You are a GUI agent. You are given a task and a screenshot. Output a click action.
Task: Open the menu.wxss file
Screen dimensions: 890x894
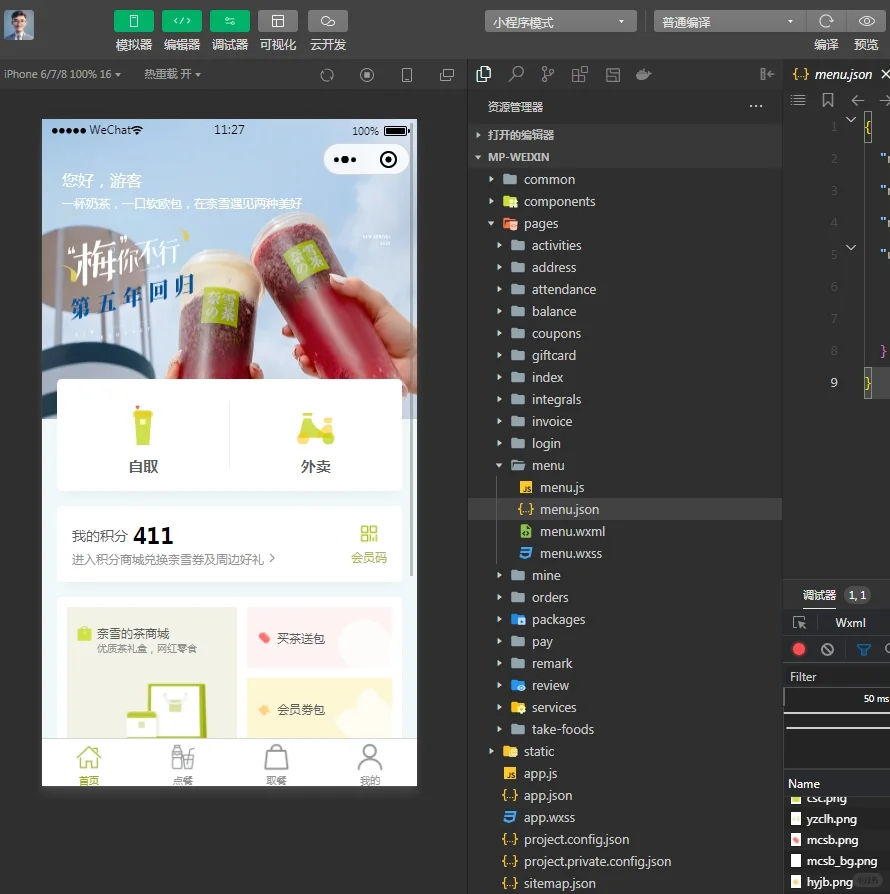tap(625, 553)
